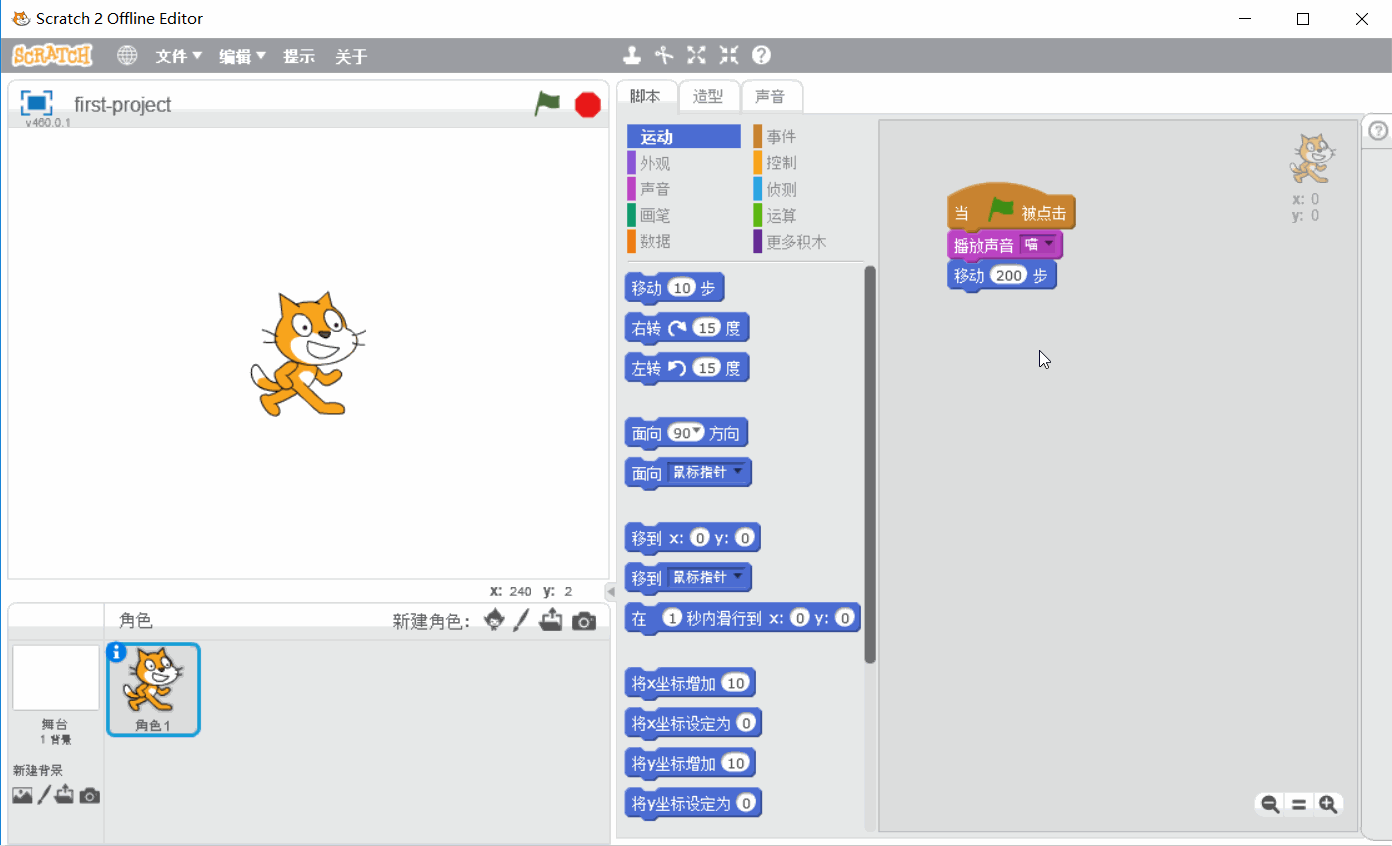Open the 提示 menu
The image size is (1392, 846).
pos(299,56)
